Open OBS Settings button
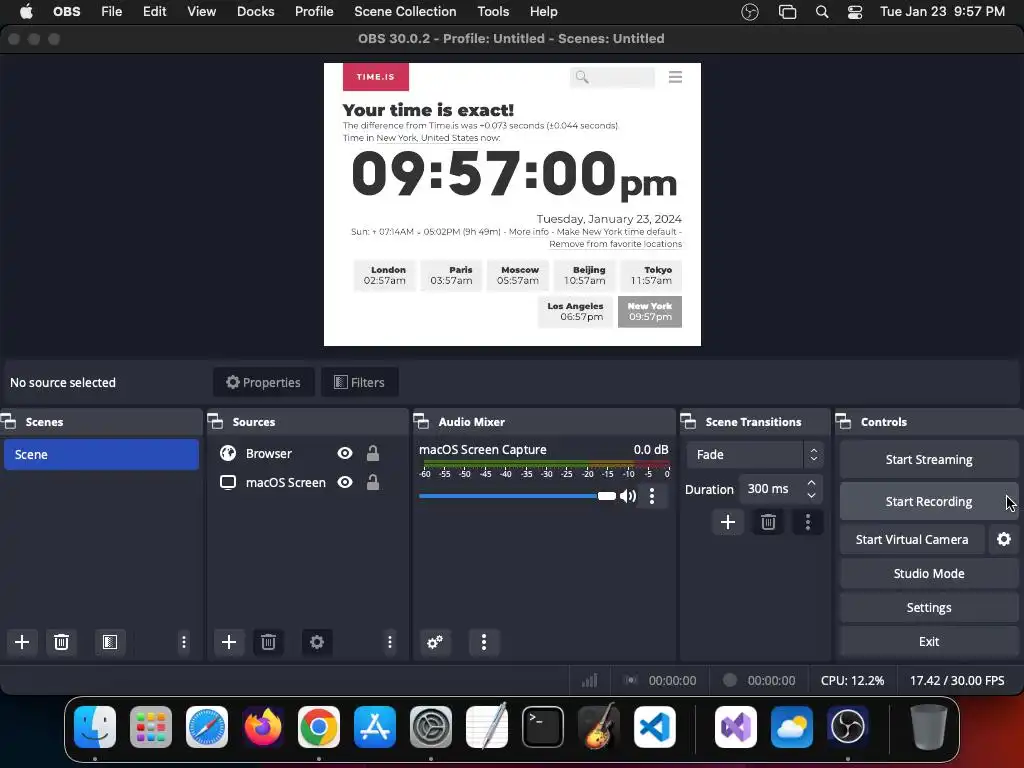 (929, 607)
